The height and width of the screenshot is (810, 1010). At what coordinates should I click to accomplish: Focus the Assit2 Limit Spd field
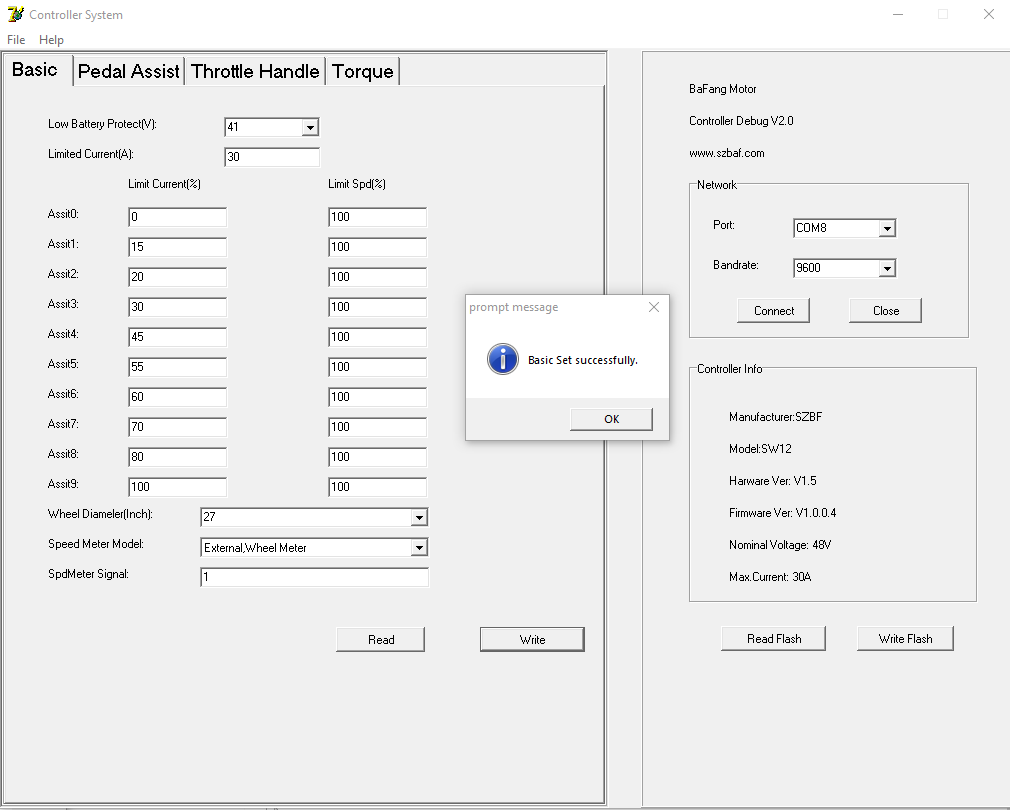tap(377, 277)
